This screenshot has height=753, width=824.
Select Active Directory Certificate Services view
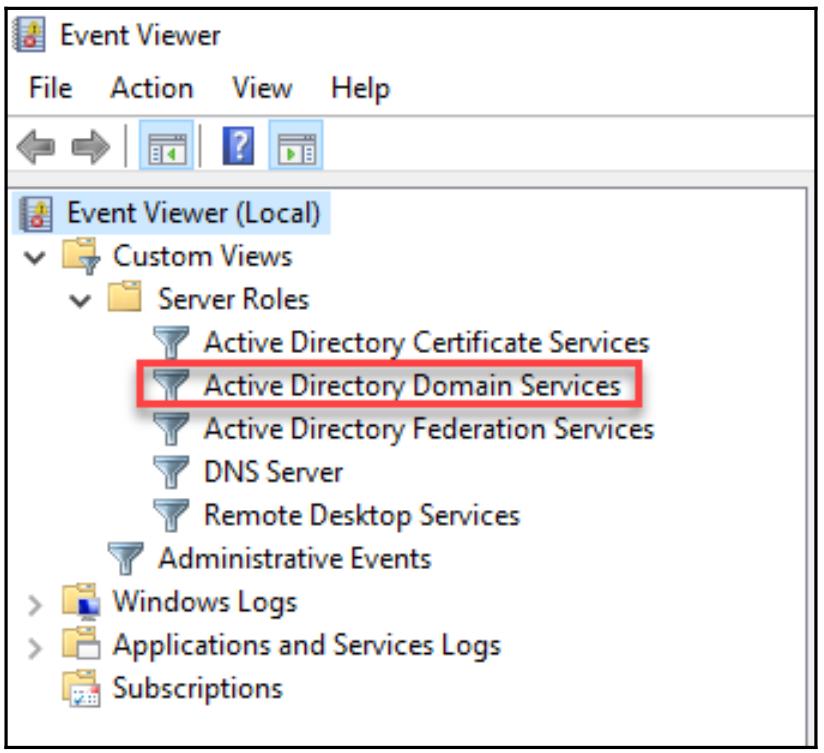pyautogui.click(x=426, y=343)
